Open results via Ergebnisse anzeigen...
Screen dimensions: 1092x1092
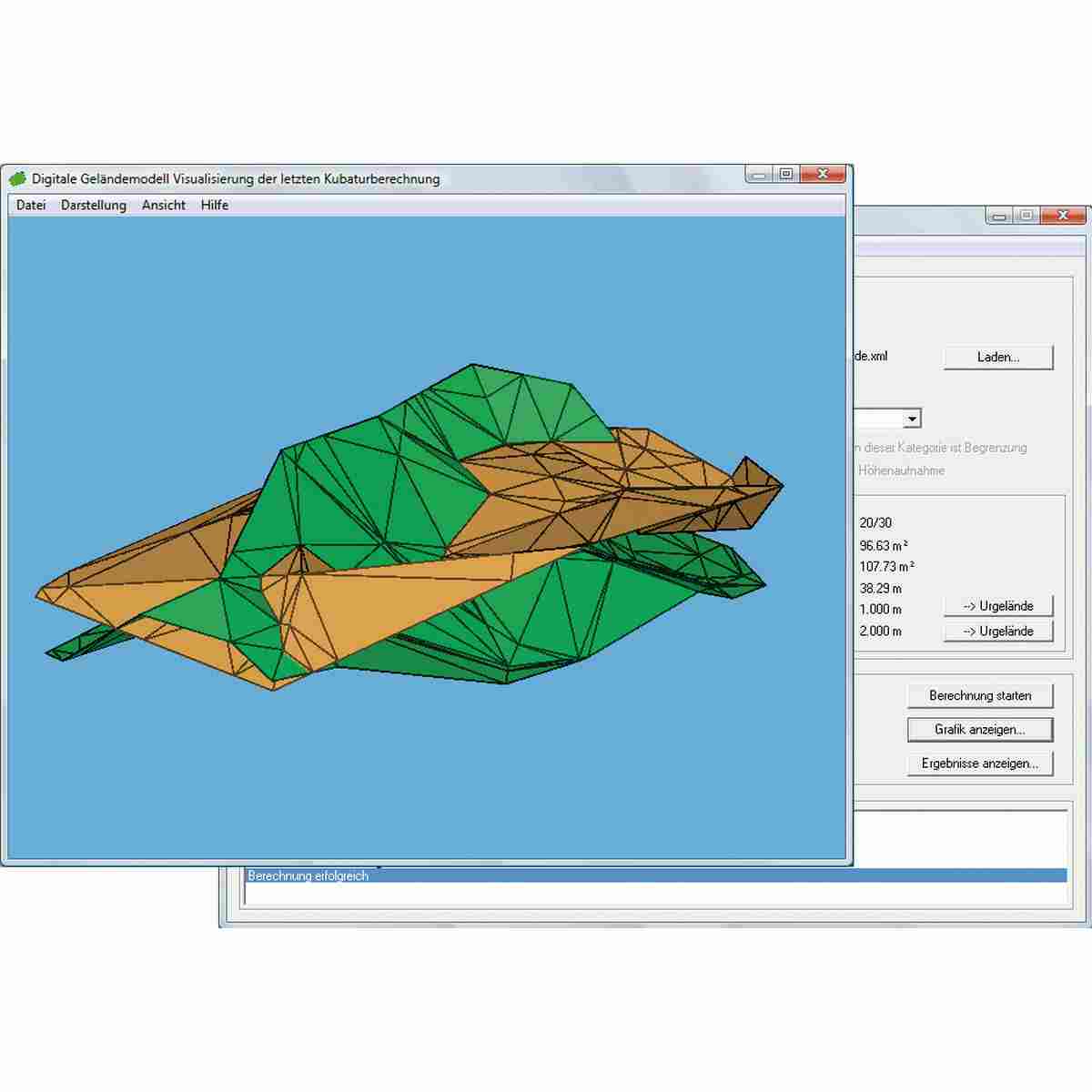[x=980, y=763]
